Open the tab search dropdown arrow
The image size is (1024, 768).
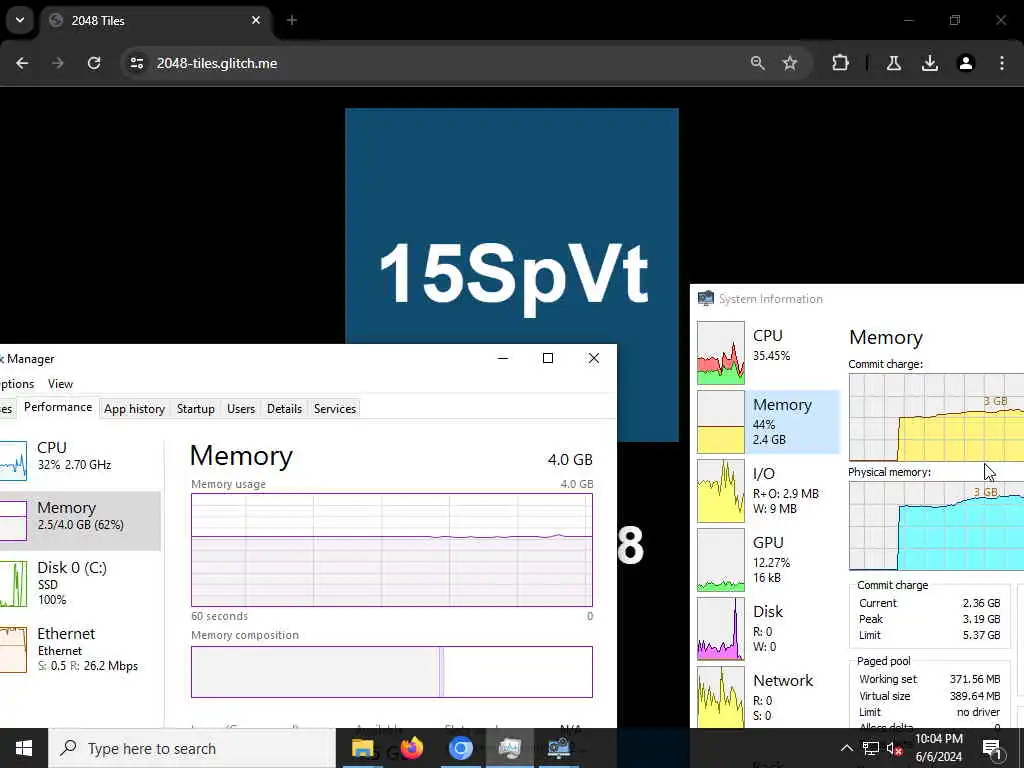tap(20, 20)
